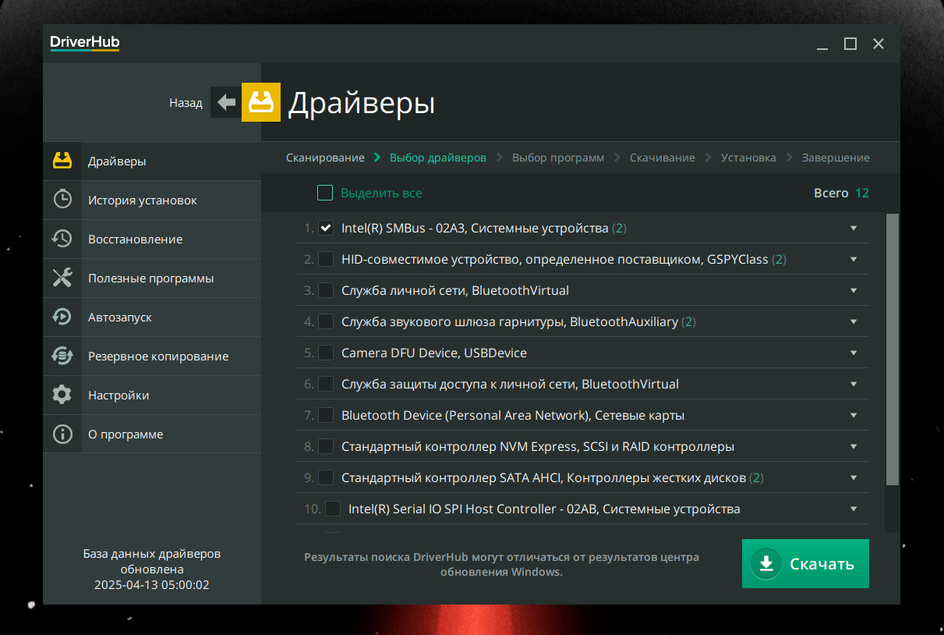Click database update date 2025-04-13 05:00:02
Viewport: 944px width, 635px height.
pos(152,584)
